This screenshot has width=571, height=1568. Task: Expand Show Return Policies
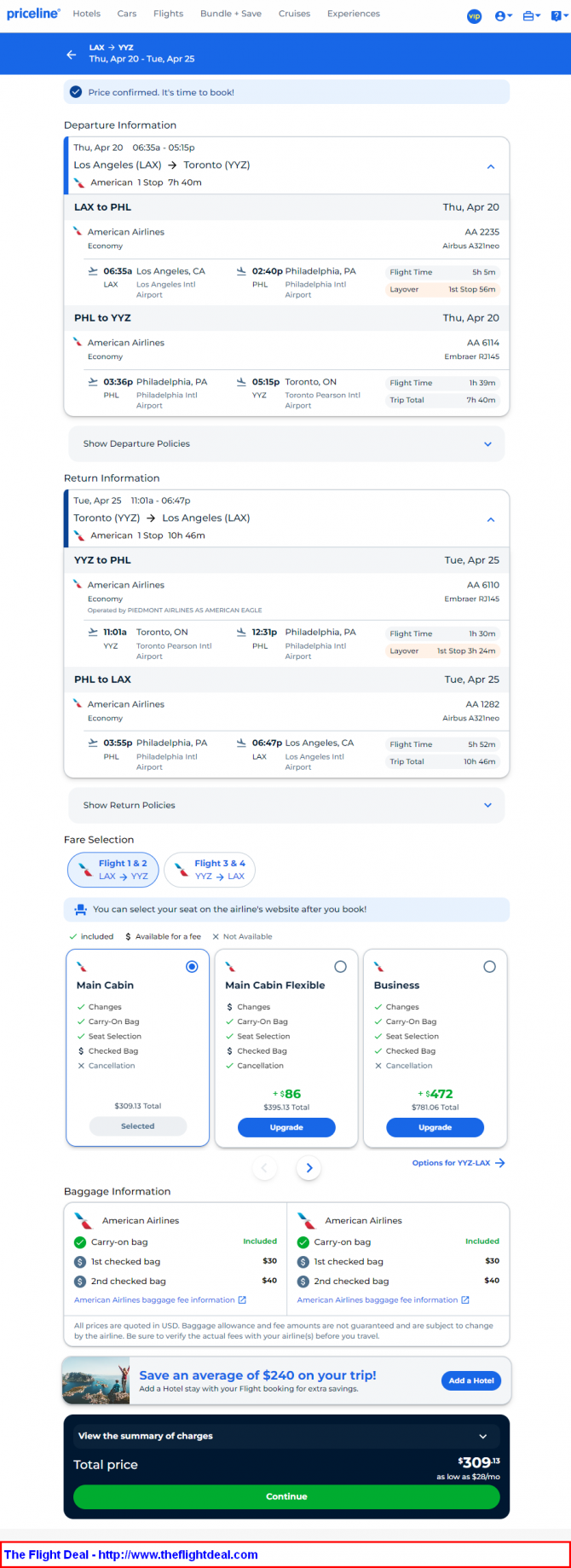286,805
